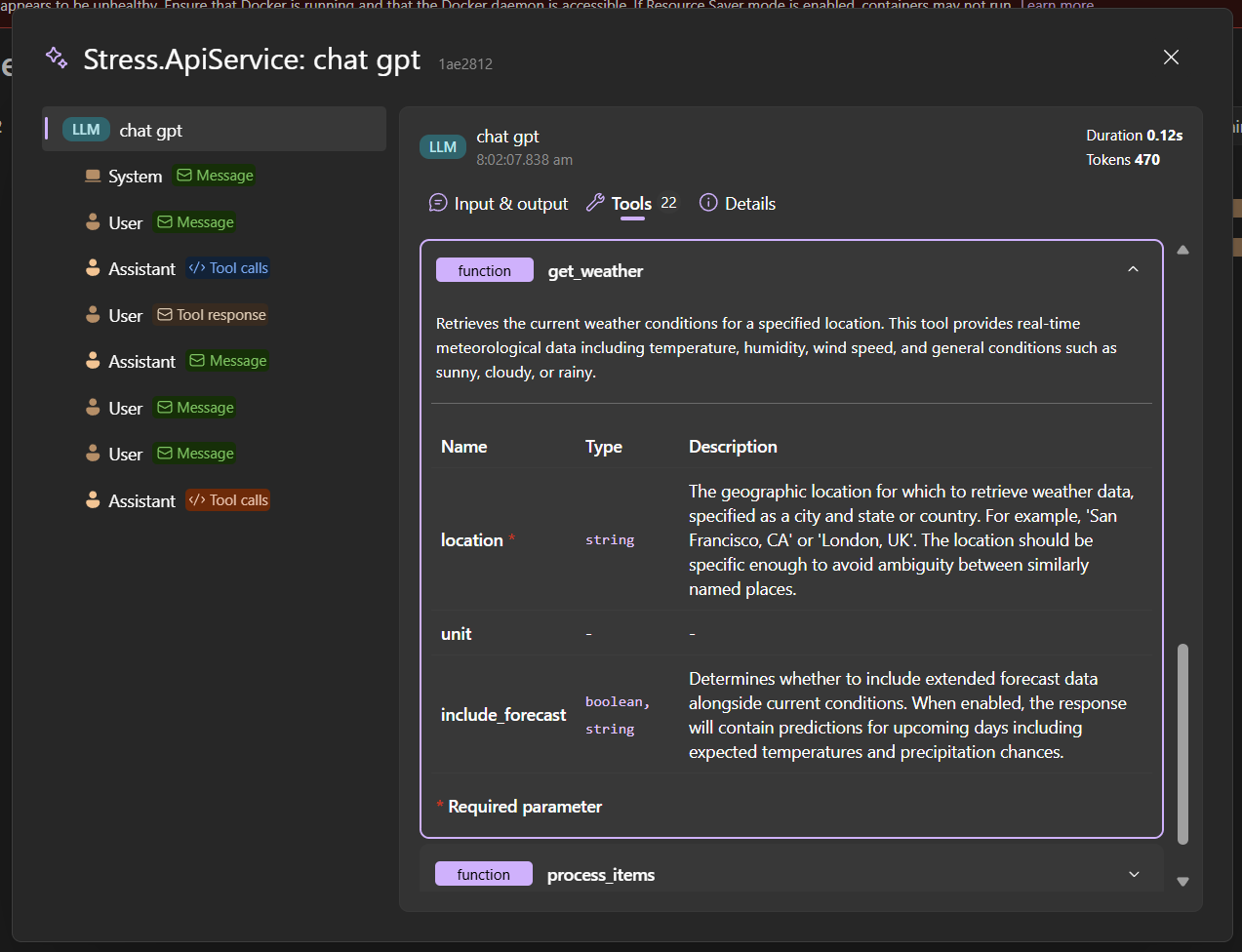Viewport: 1242px width, 952px height.
Task: Click the LLM badge next to chat gpt
Action: (86, 129)
